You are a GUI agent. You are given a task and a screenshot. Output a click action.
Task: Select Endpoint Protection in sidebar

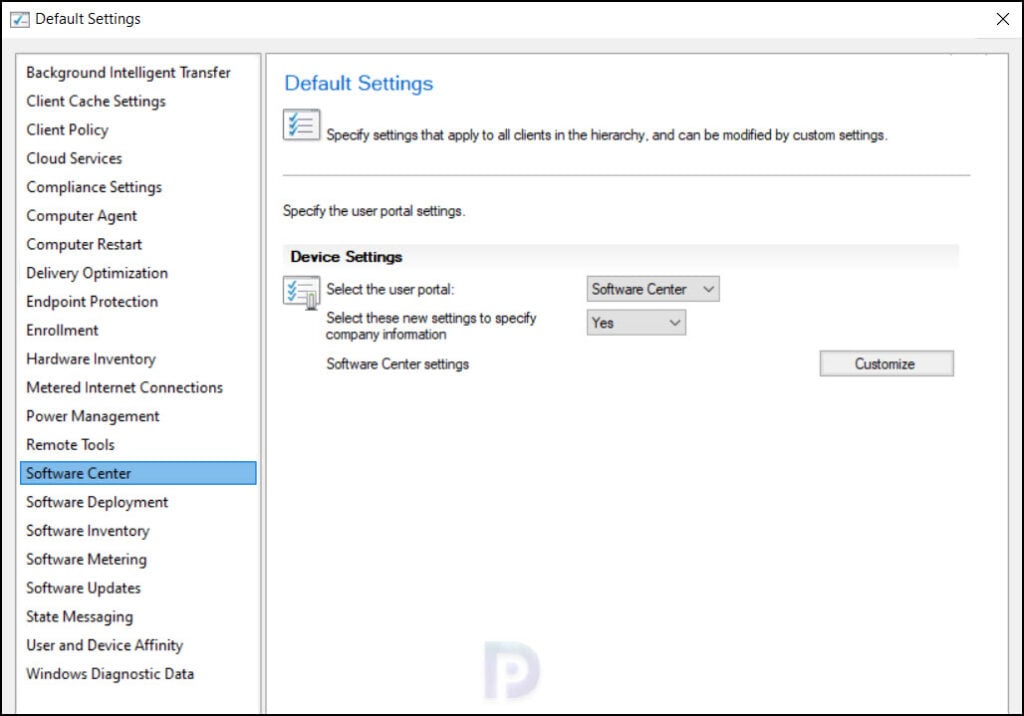[92, 302]
